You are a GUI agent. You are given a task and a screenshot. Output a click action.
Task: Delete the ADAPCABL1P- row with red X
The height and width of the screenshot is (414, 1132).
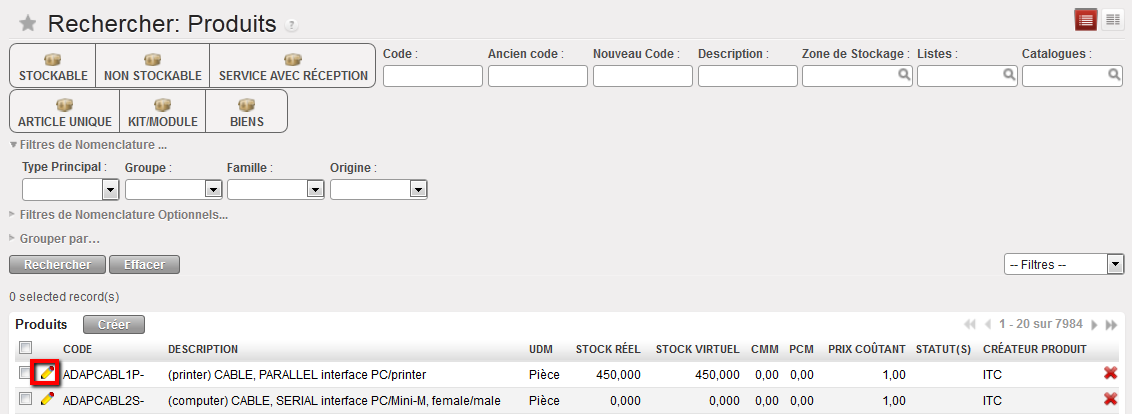coord(1110,374)
